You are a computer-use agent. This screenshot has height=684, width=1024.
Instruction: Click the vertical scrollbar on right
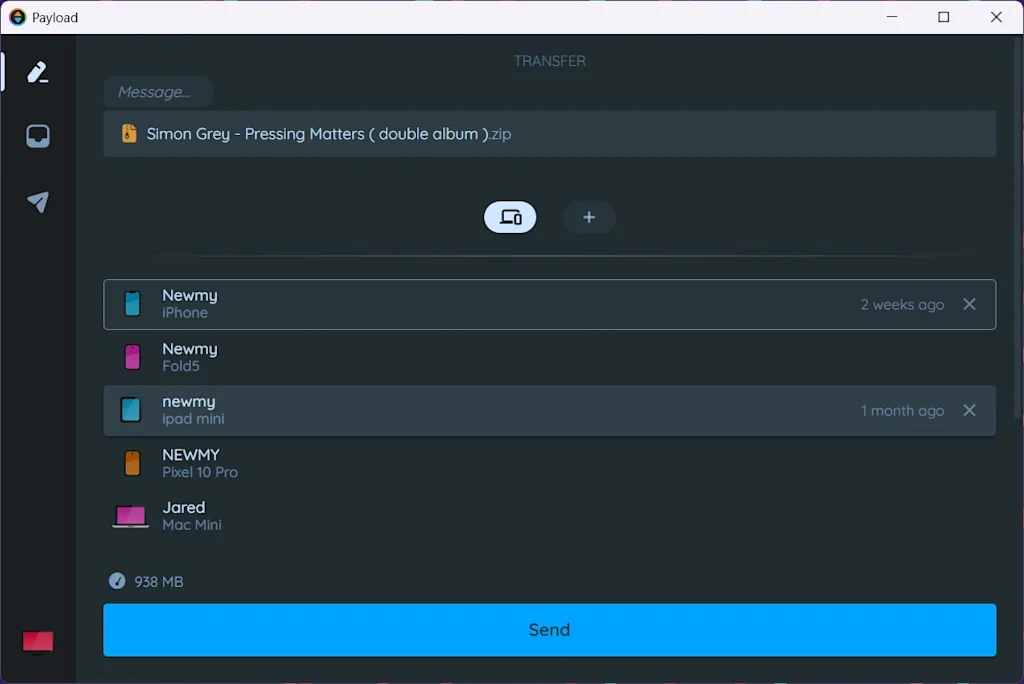(1018, 250)
